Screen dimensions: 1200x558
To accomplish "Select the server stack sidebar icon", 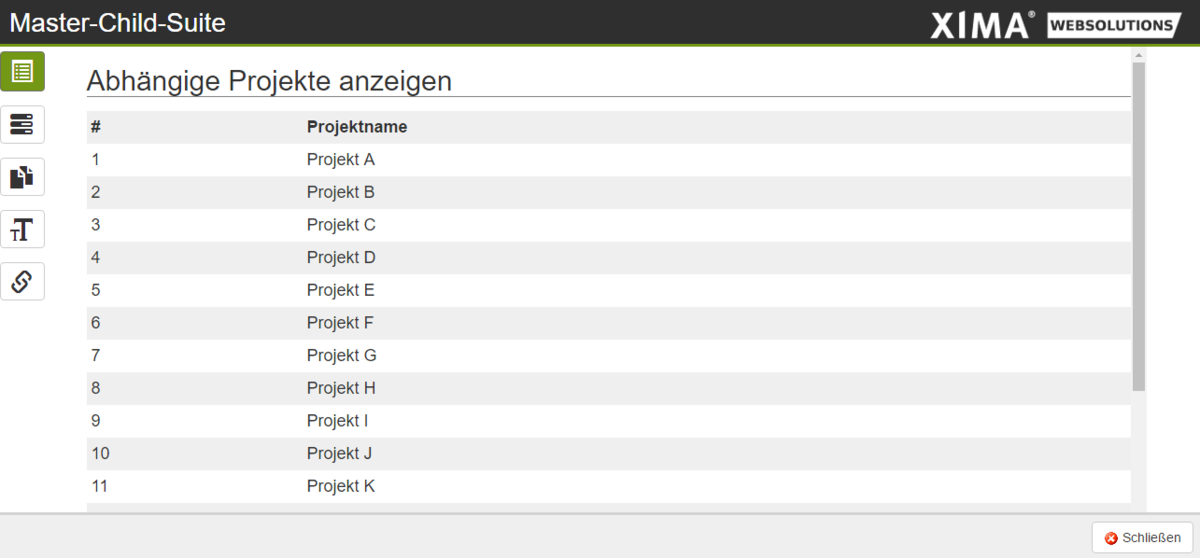I will pos(22,125).
